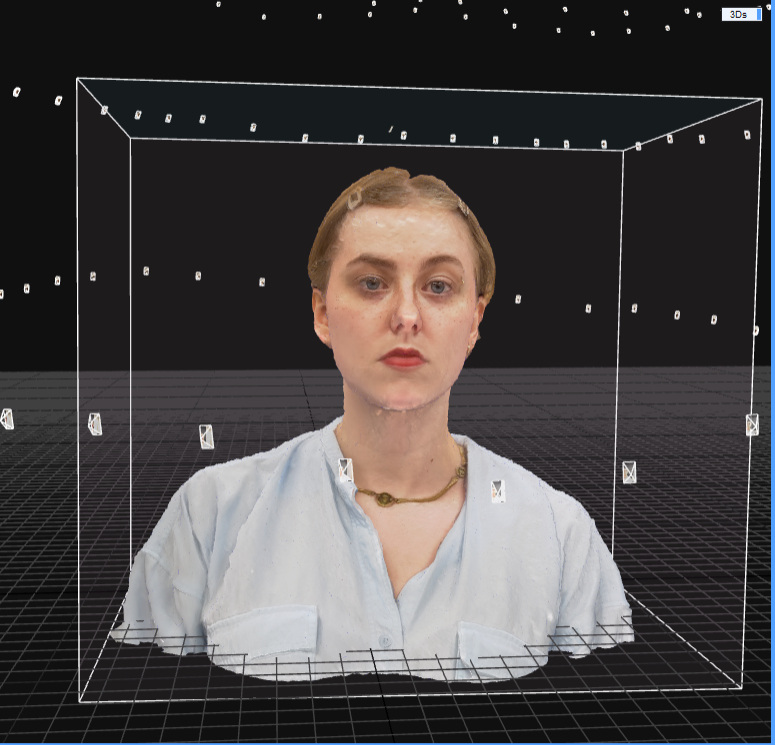
Task: Grab the reconstruction box's top-right outer corner
Action: [x=761, y=99]
